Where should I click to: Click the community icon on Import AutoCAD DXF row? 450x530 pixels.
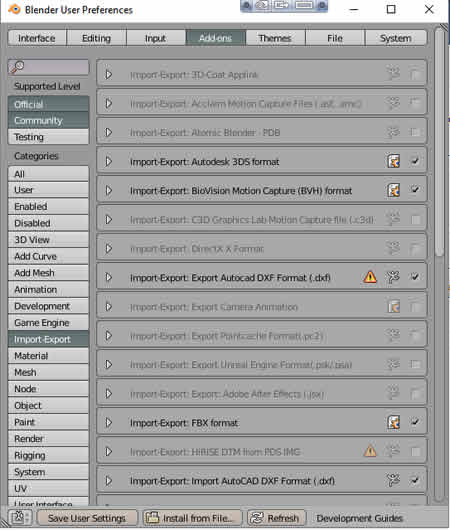click(393, 480)
